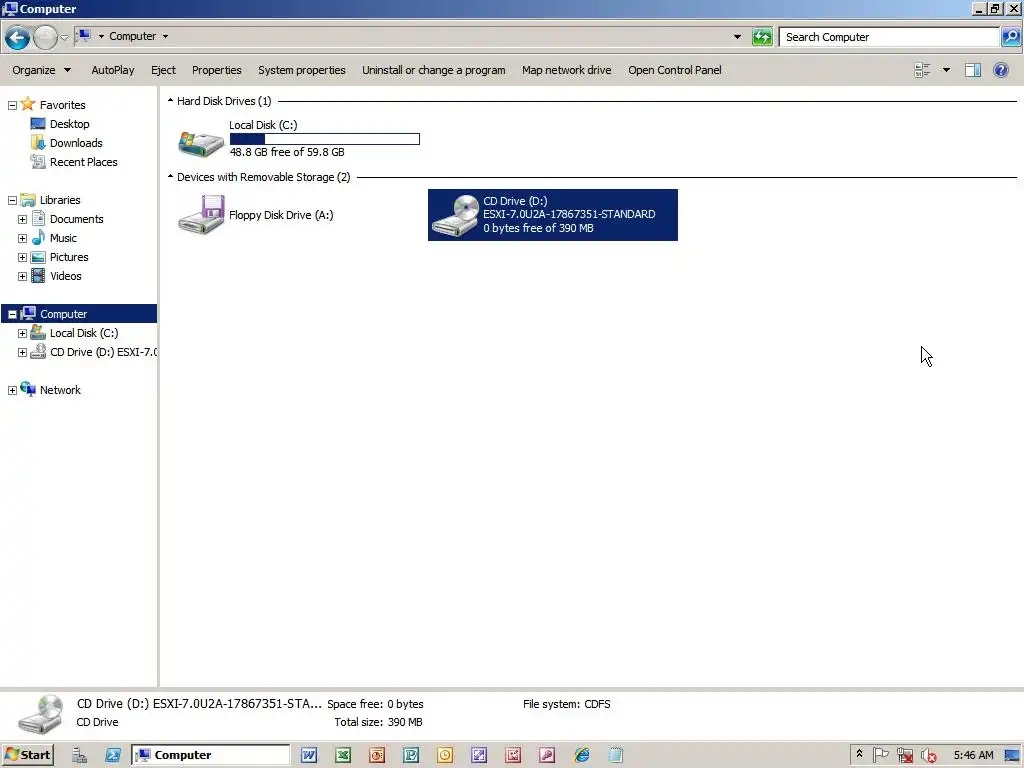The image size is (1024, 768).
Task: Open the Organize menu
Action: (x=41, y=70)
